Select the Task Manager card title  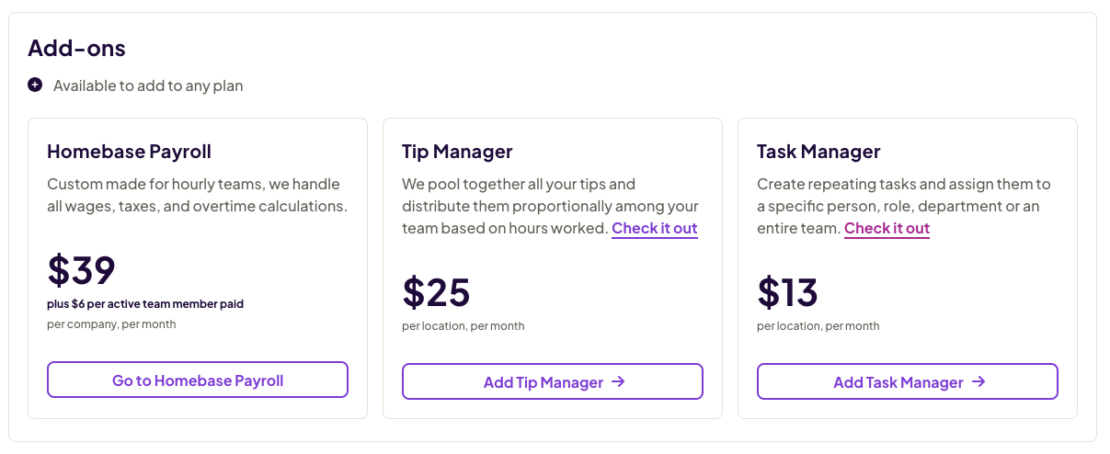pos(818,152)
